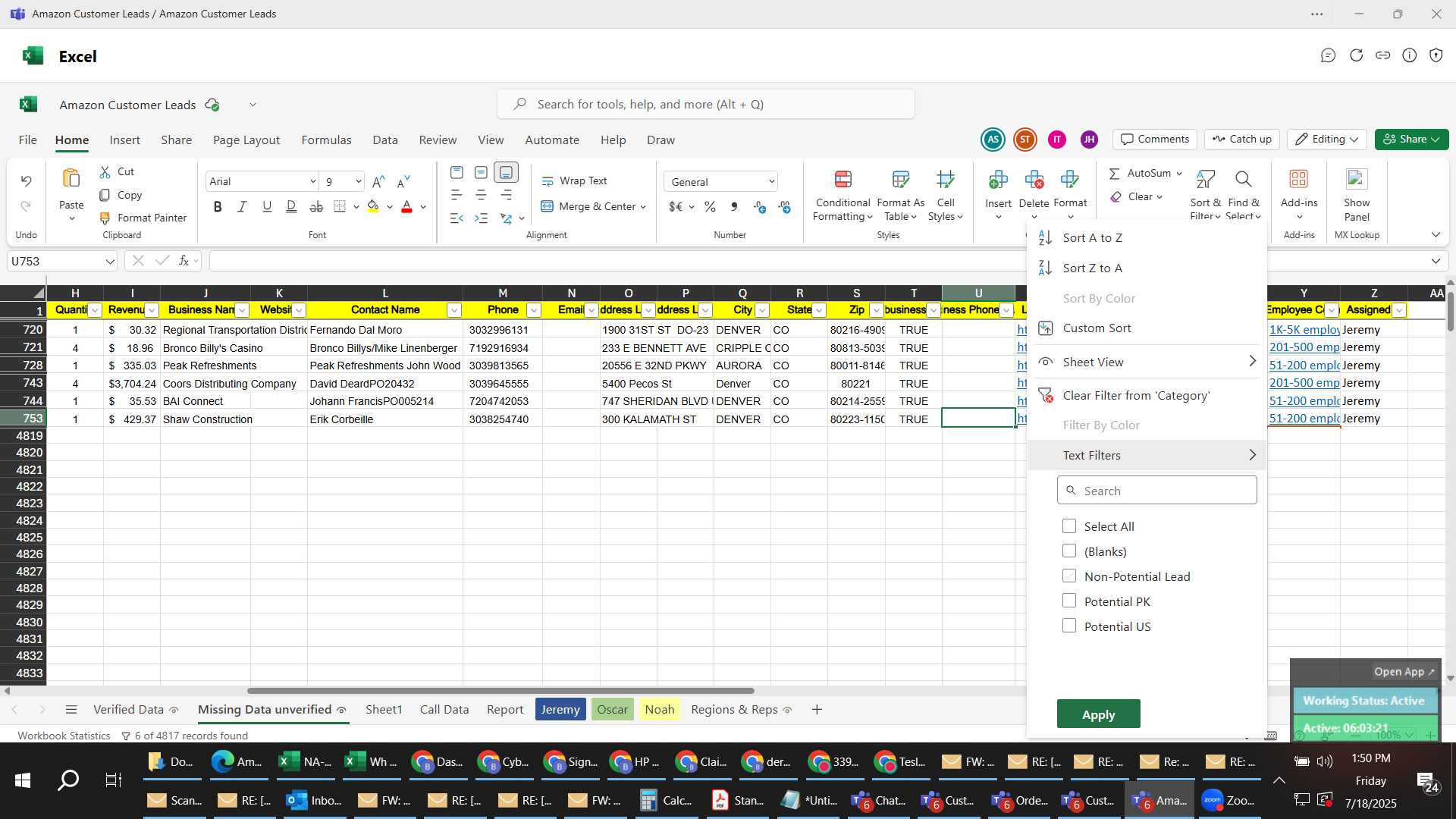The height and width of the screenshot is (819, 1456).
Task: Click the Font Color red swatch
Action: click(x=406, y=206)
